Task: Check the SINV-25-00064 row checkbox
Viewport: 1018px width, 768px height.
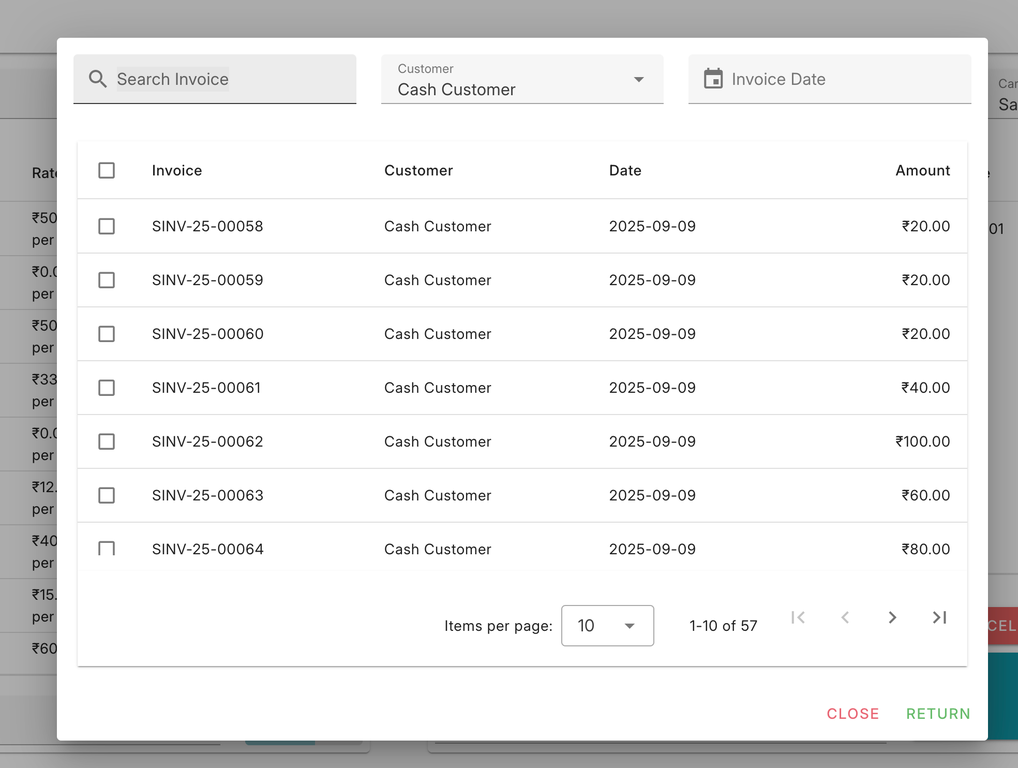Action: point(106,549)
